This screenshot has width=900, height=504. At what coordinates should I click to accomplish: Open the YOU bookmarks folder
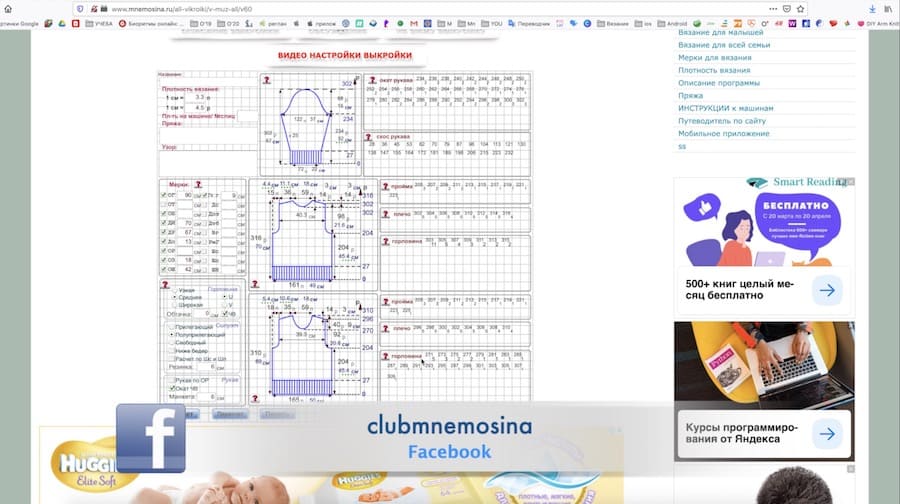pos(492,24)
